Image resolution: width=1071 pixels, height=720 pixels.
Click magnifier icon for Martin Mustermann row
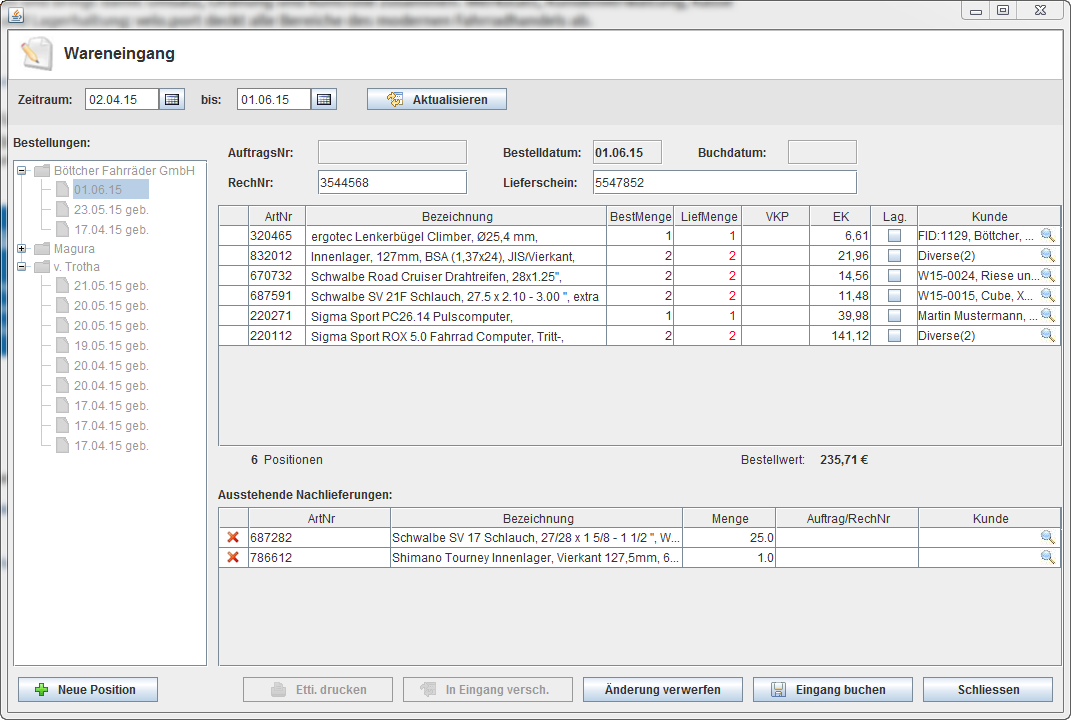(1047, 315)
